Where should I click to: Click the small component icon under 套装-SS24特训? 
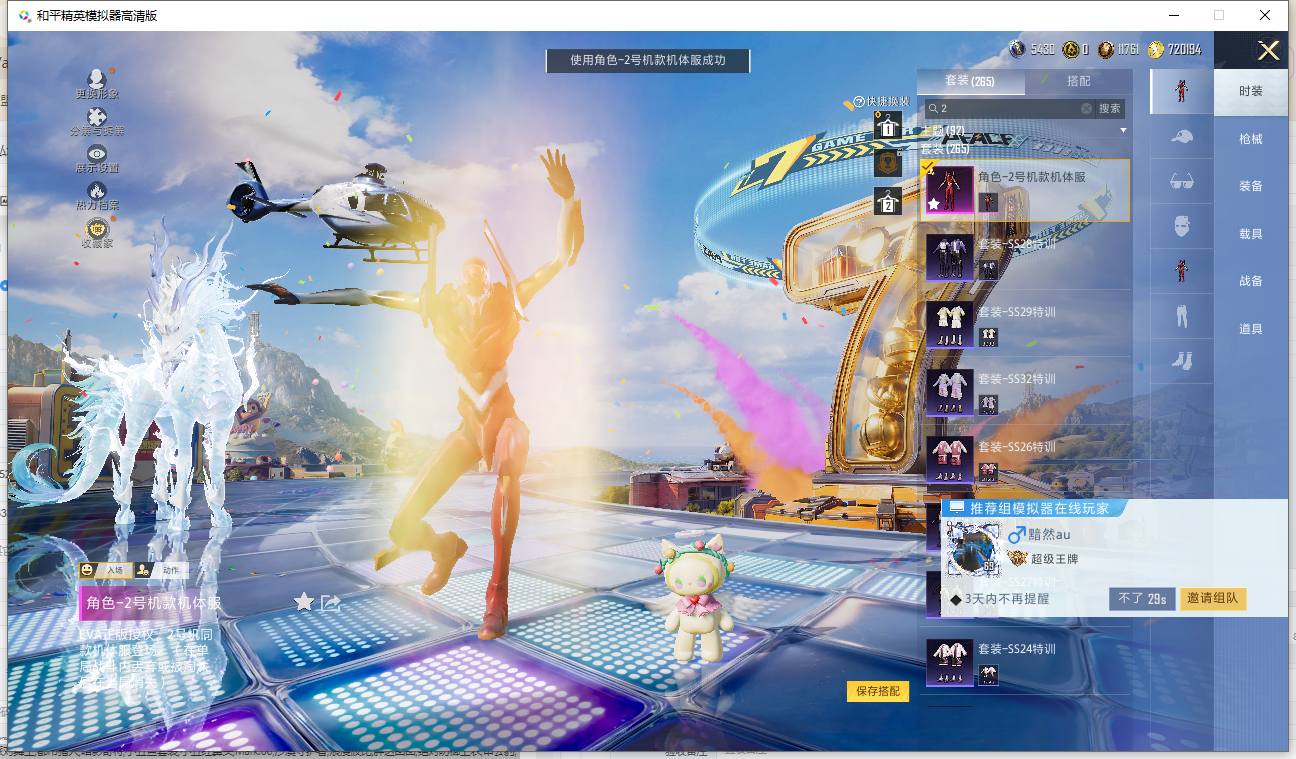tap(988, 675)
